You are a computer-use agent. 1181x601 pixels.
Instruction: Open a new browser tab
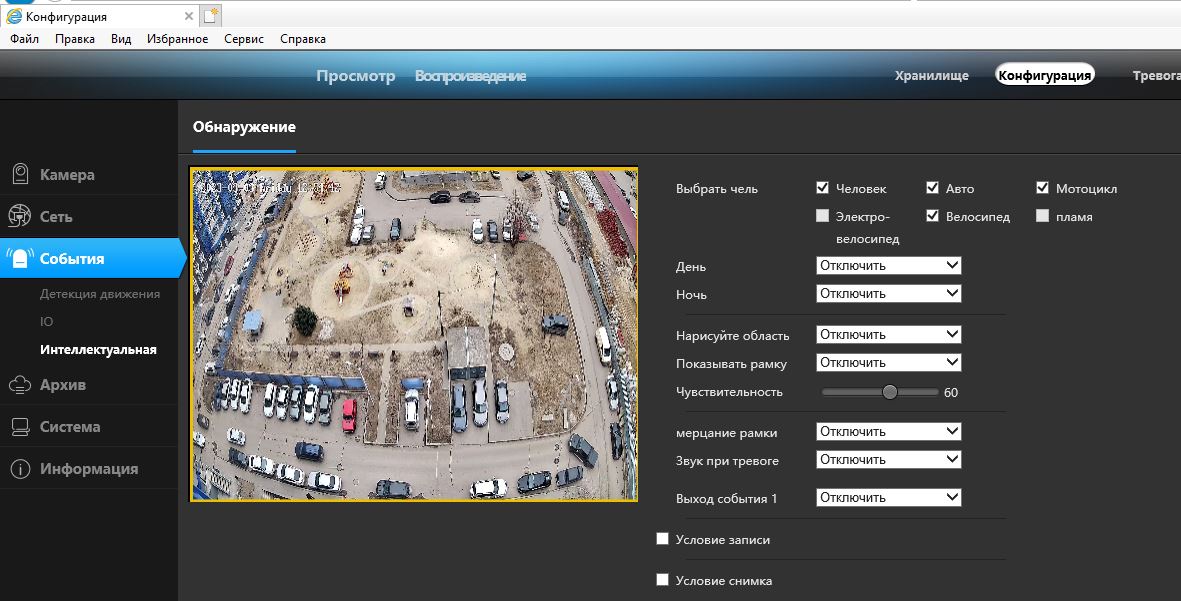[x=210, y=16]
